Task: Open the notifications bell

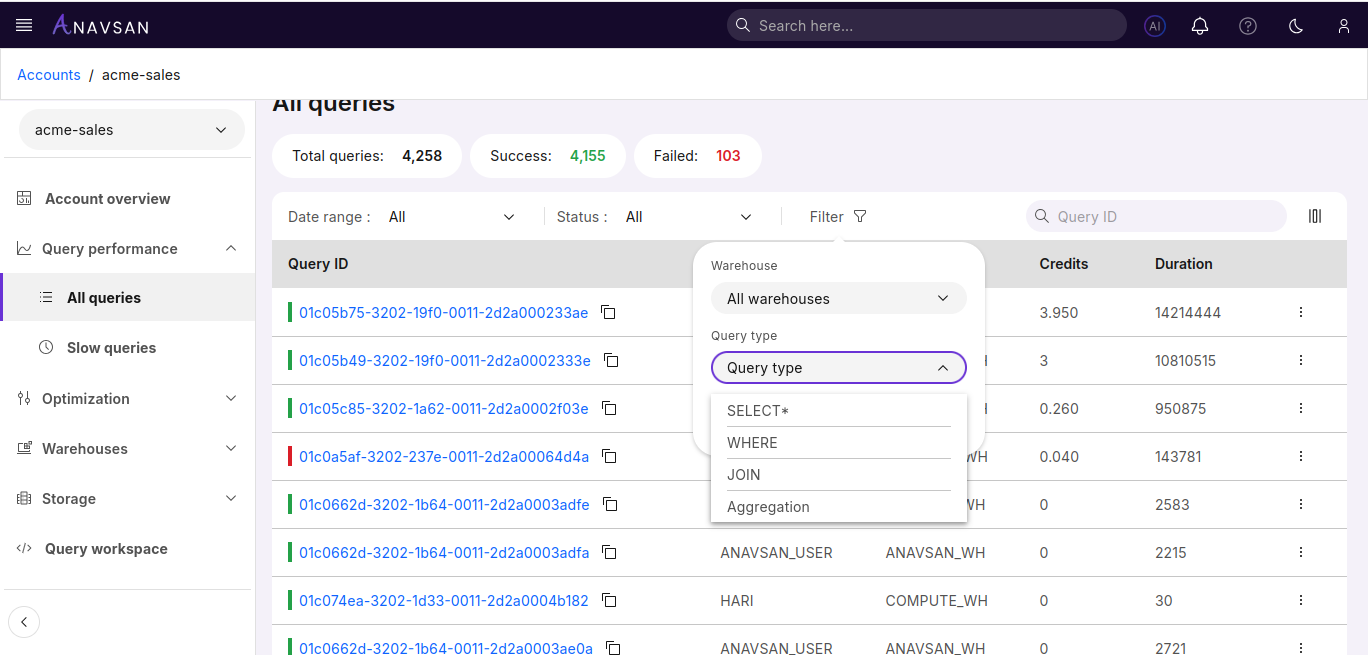Action: [x=1200, y=26]
